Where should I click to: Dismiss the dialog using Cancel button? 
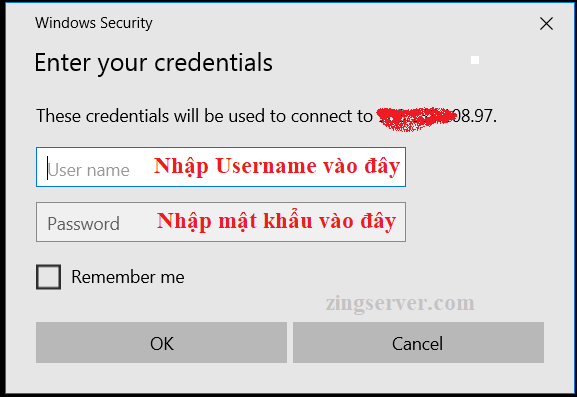click(418, 343)
